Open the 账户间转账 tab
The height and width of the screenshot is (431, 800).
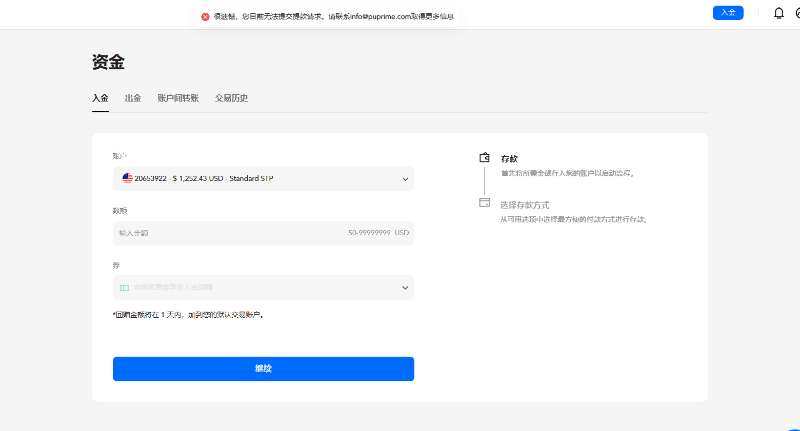tap(178, 98)
